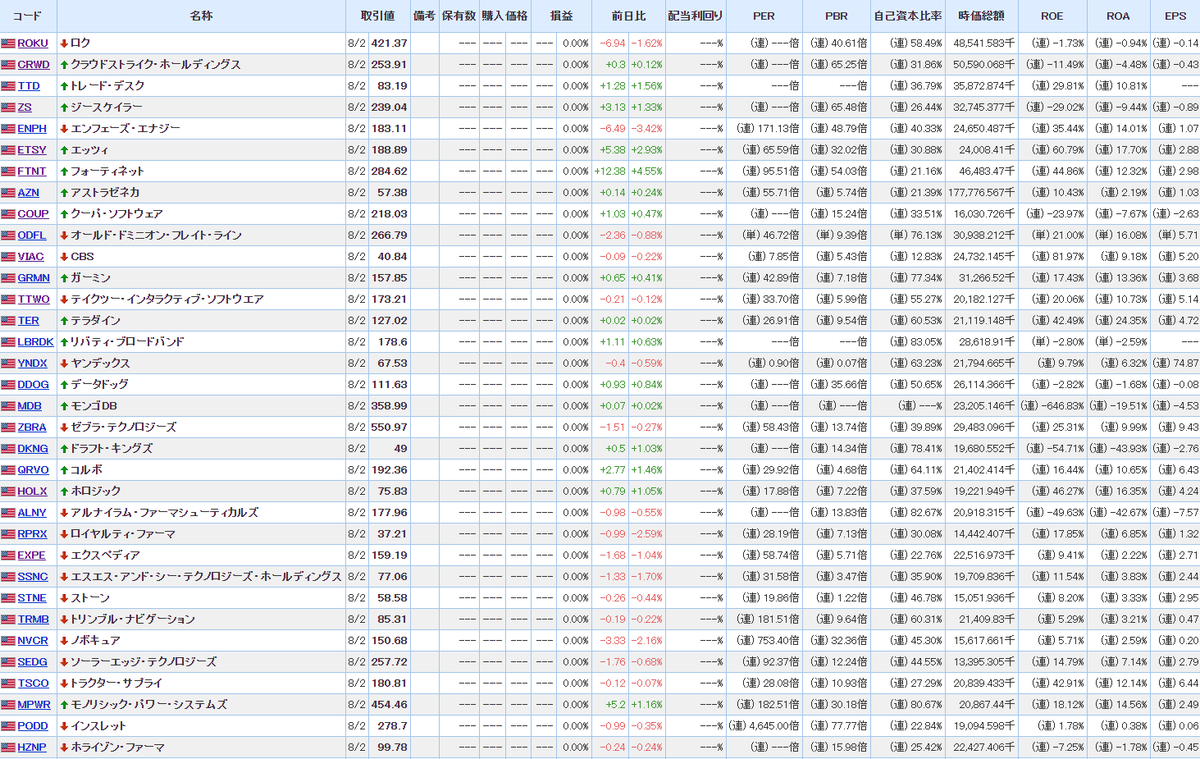Click the red down arrow for ストーン
This screenshot has width=1200, height=759.
[x=64, y=598]
